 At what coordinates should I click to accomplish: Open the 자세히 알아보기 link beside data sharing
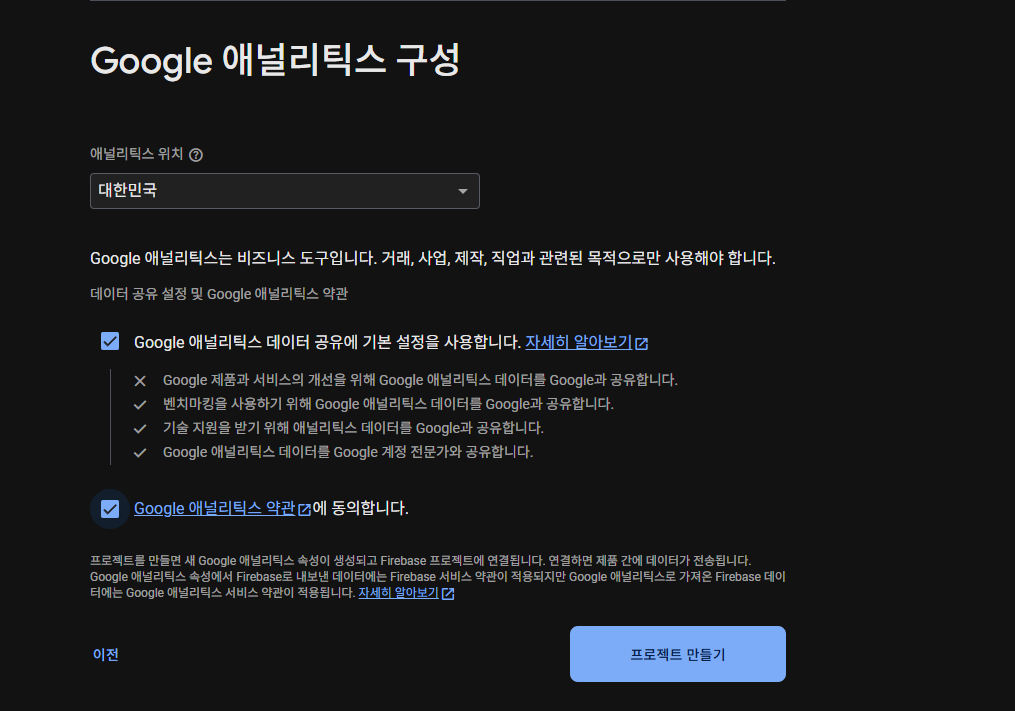point(578,342)
